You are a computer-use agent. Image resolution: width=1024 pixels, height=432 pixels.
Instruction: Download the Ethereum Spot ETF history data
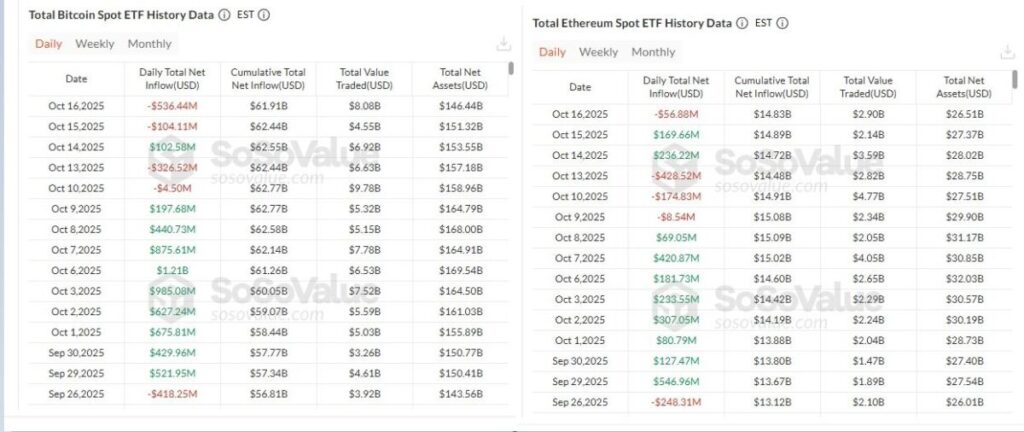coord(1008,53)
